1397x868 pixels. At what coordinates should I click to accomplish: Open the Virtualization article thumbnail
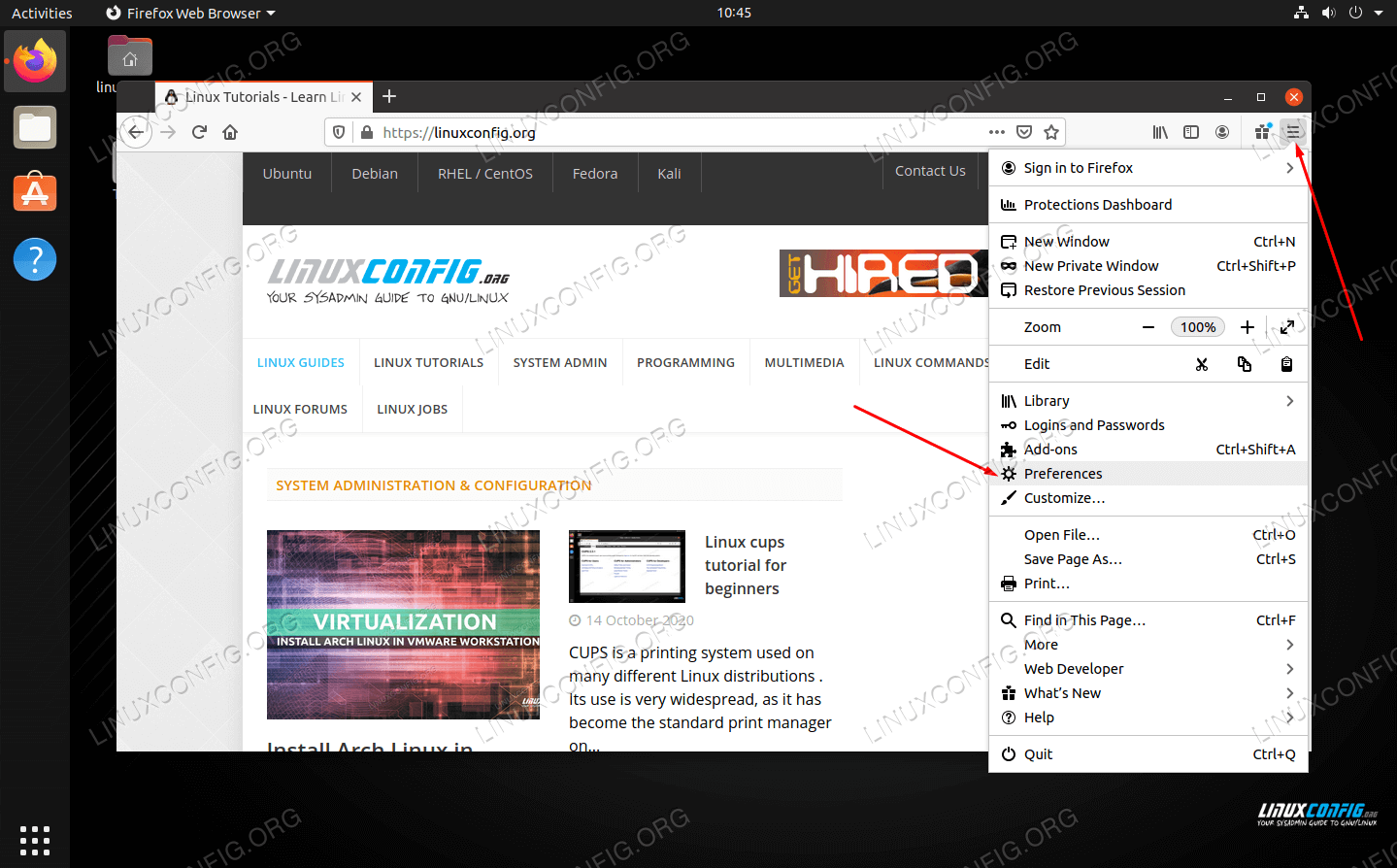click(x=403, y=624)
